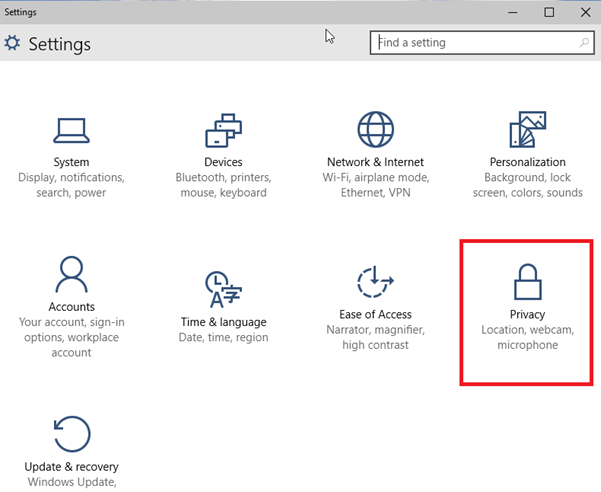Open the System laptop icon
Screen dimensions: 601x492
(71, 130)
